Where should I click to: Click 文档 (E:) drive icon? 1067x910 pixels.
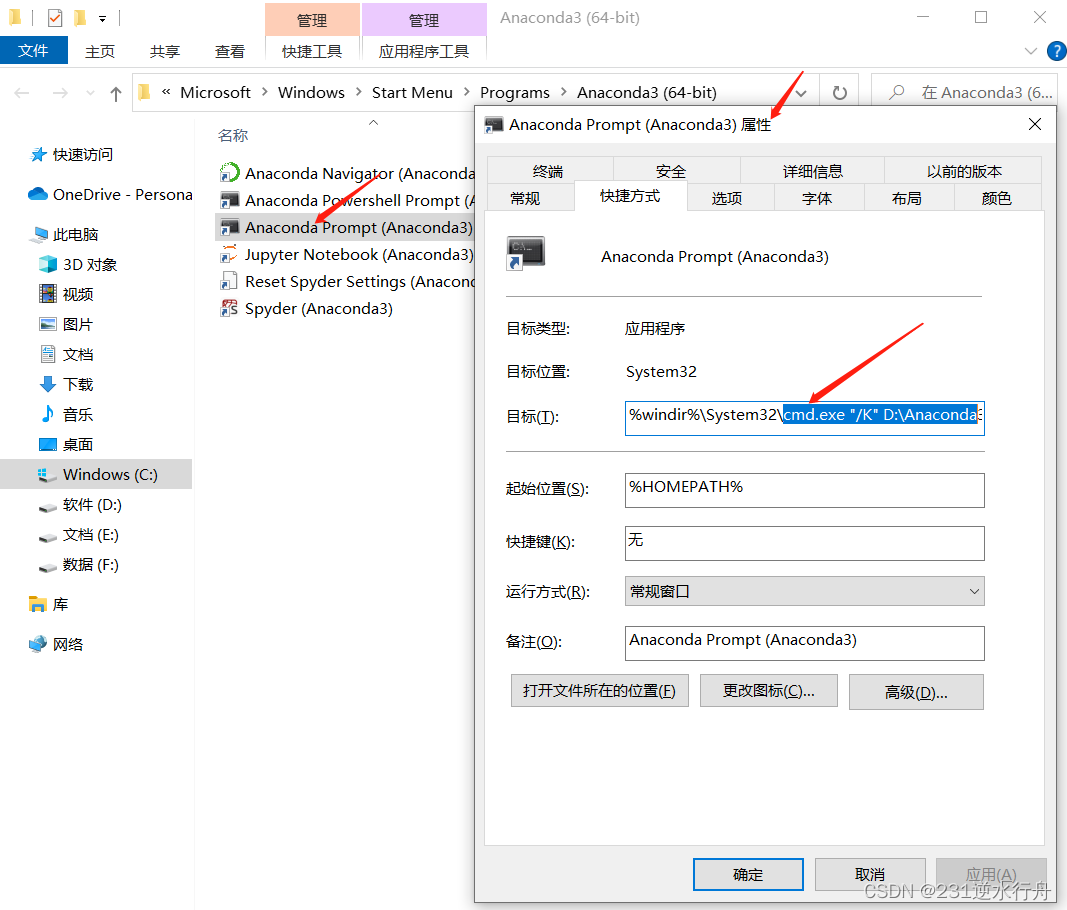click(x=48, y=536)
